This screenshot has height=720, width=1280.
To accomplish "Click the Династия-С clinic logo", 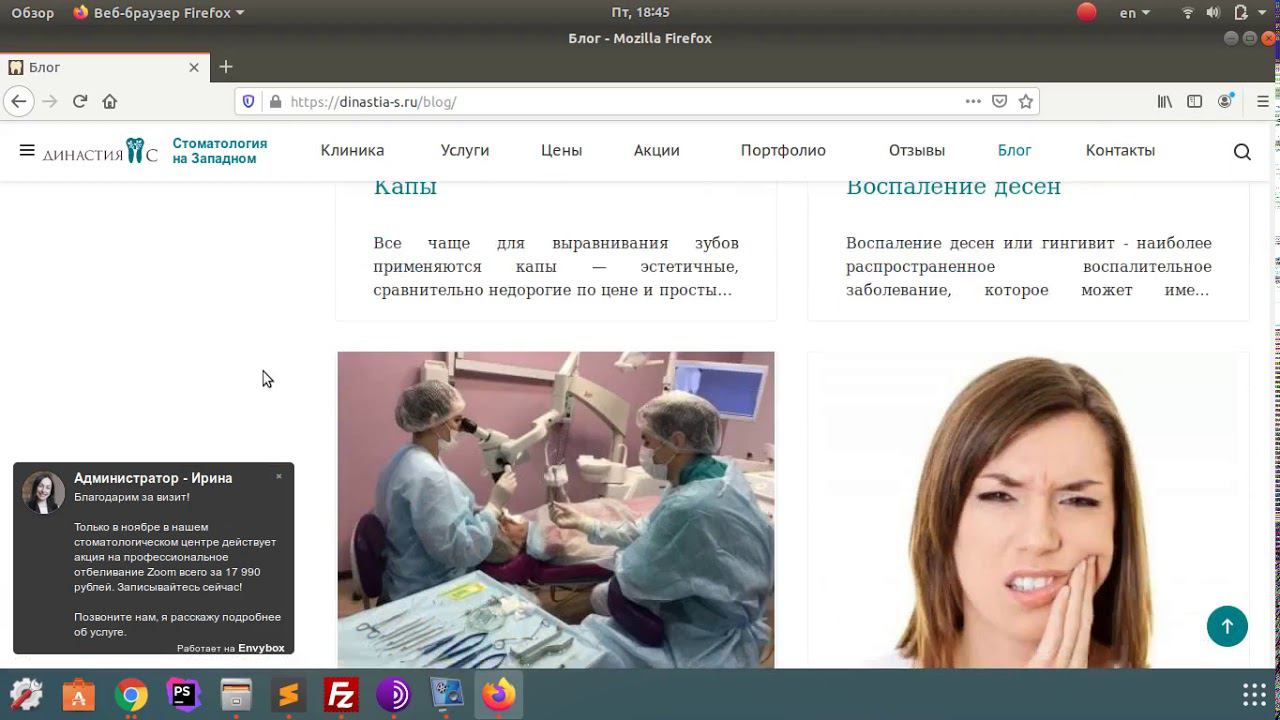I will point(100,151).
